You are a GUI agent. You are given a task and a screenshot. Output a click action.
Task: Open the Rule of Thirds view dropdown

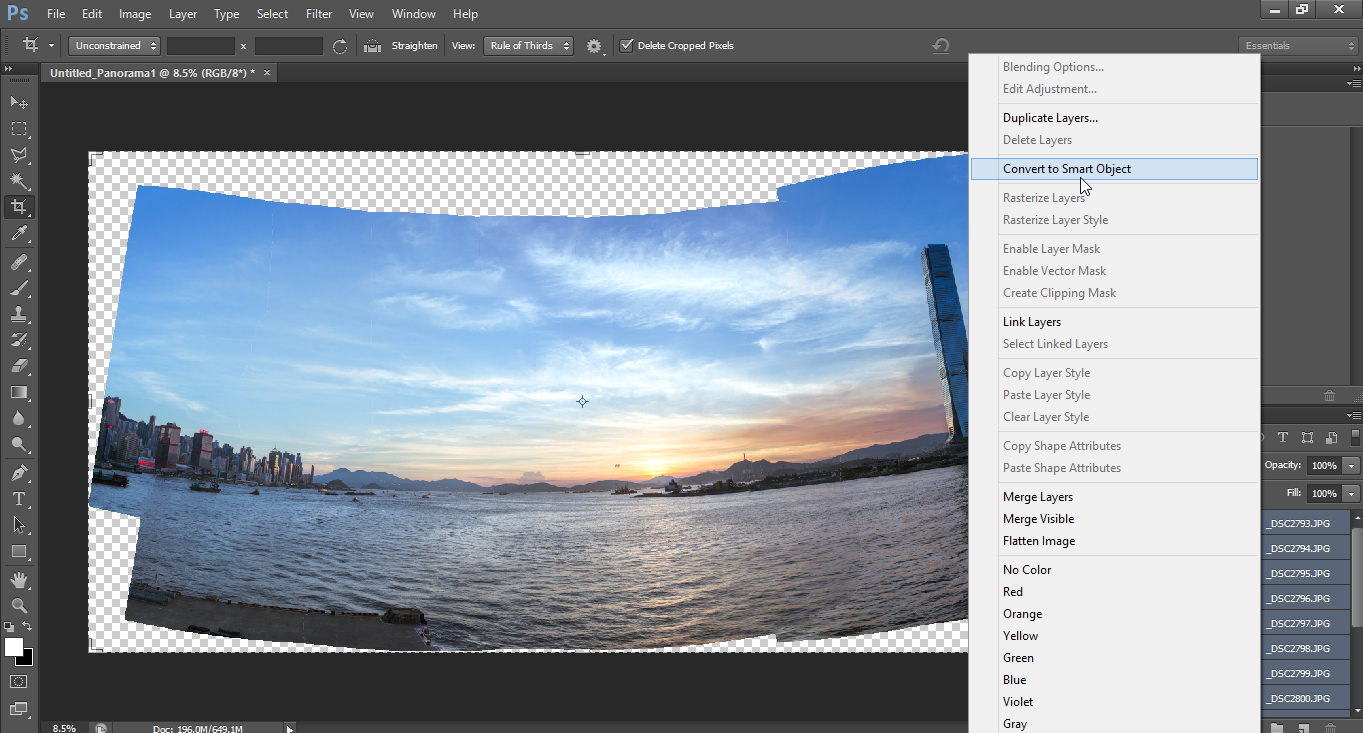(528, 46)
